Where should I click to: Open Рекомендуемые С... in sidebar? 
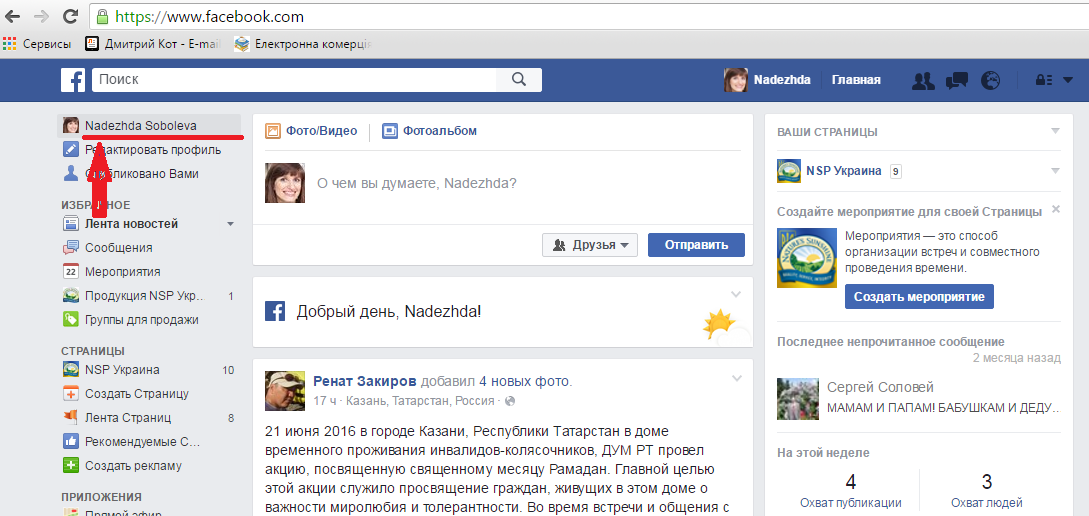142,442
